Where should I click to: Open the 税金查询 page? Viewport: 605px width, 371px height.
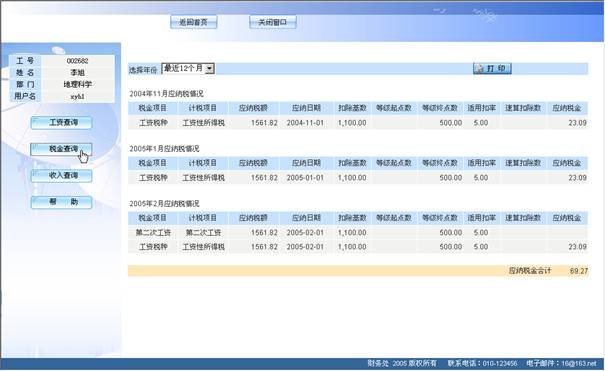tap(61, 149)
